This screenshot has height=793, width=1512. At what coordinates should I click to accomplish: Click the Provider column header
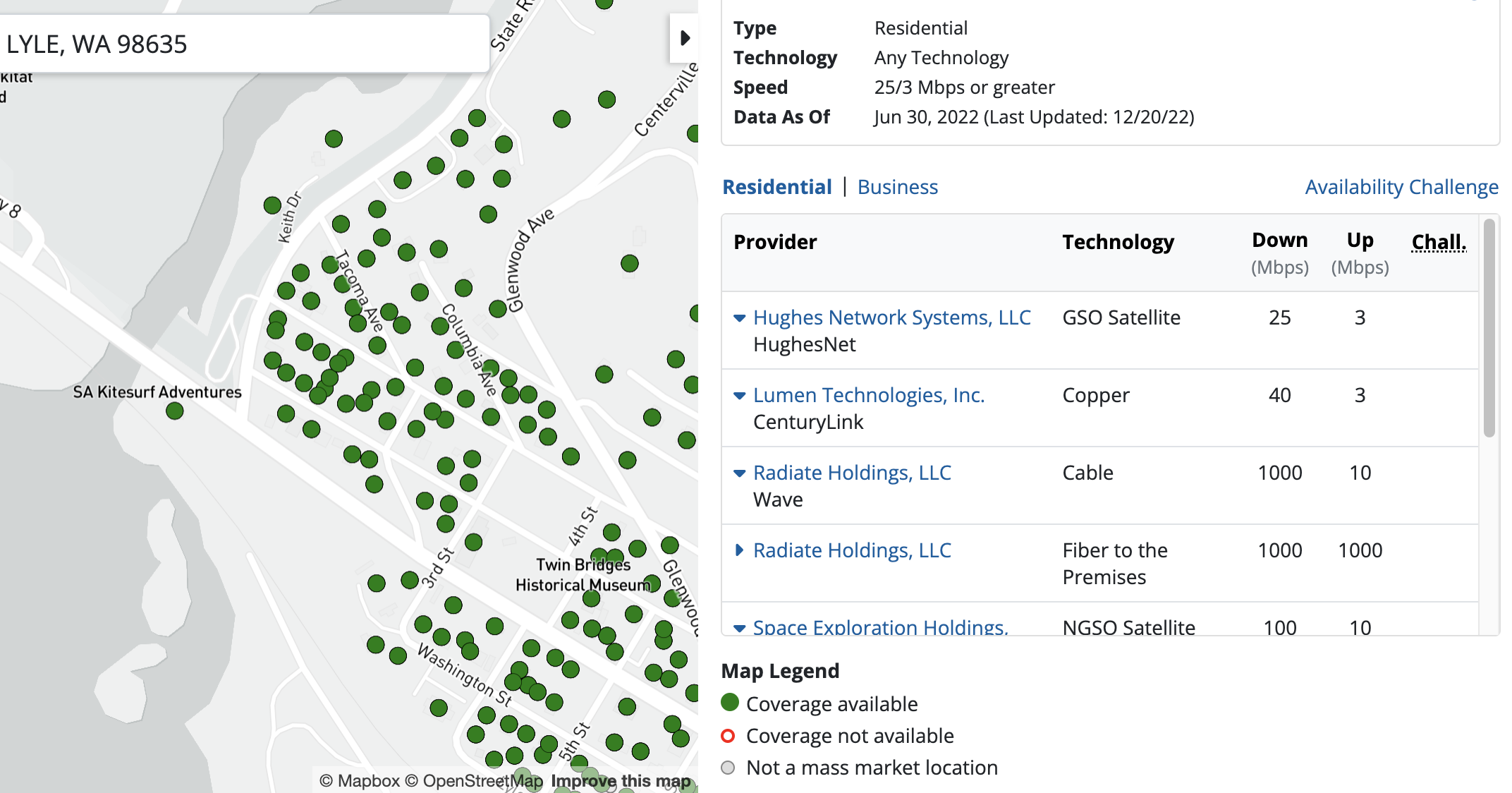pos(775,242)
